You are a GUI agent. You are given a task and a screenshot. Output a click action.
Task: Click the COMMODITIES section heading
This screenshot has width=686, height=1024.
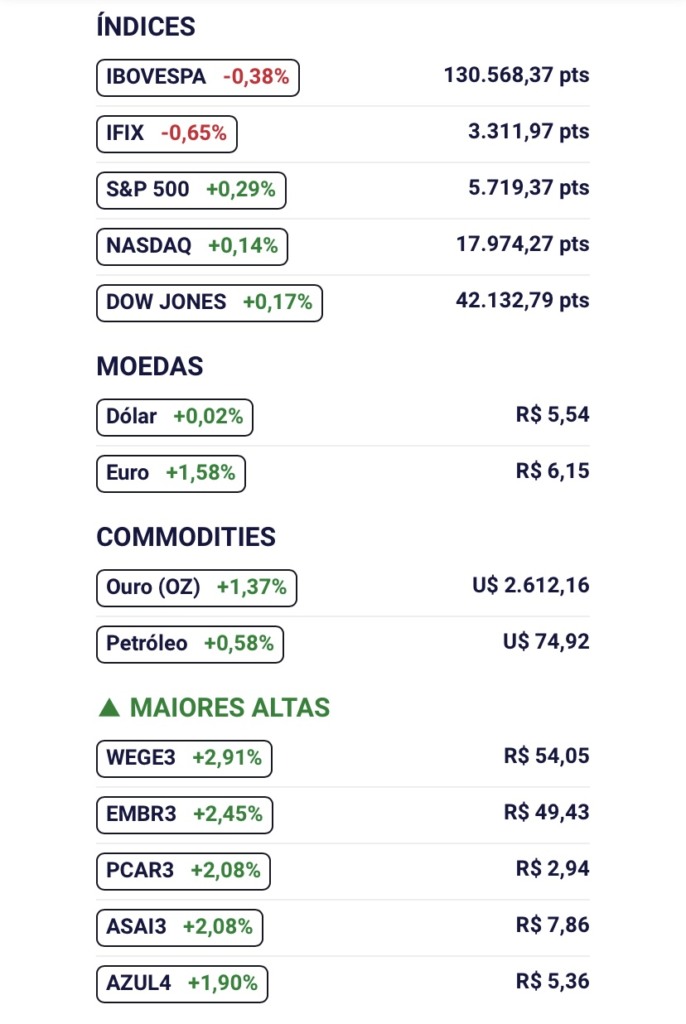pyautogui.click(x=186, y=537)
